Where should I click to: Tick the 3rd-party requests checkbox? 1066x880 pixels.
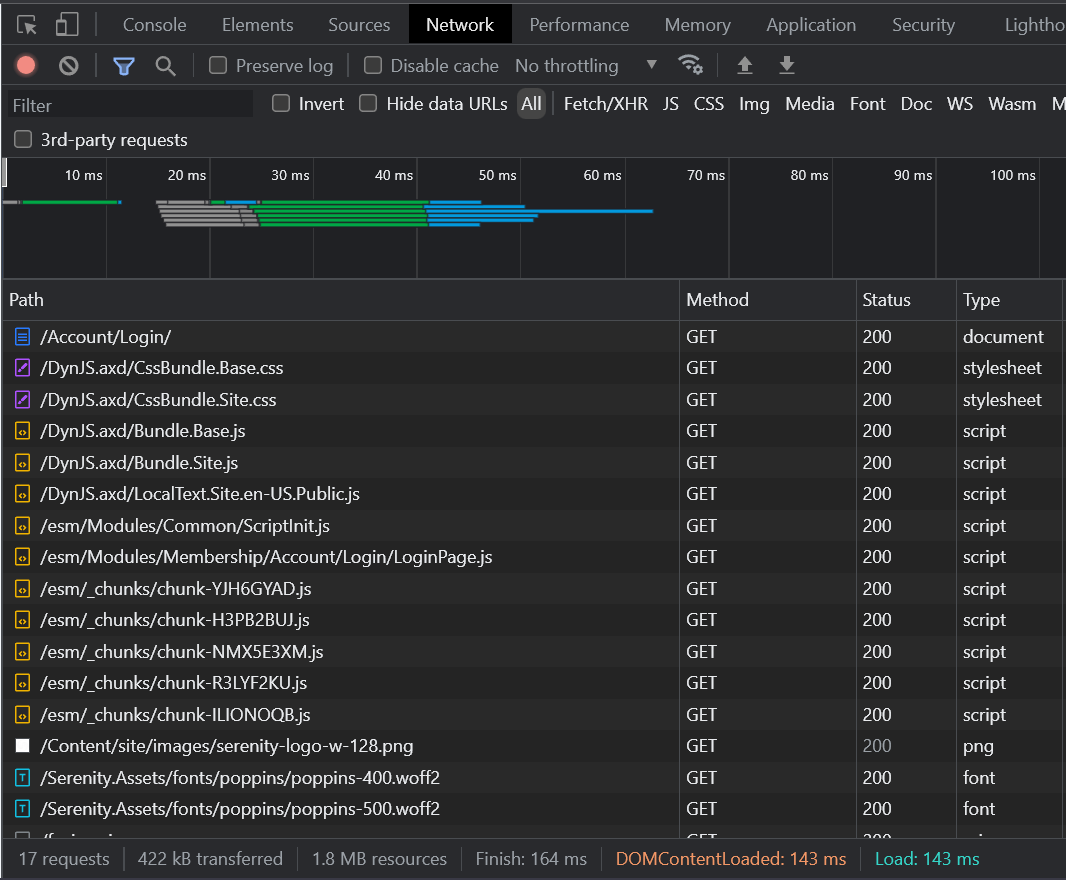pyautogui.click(x=23, y=140)
